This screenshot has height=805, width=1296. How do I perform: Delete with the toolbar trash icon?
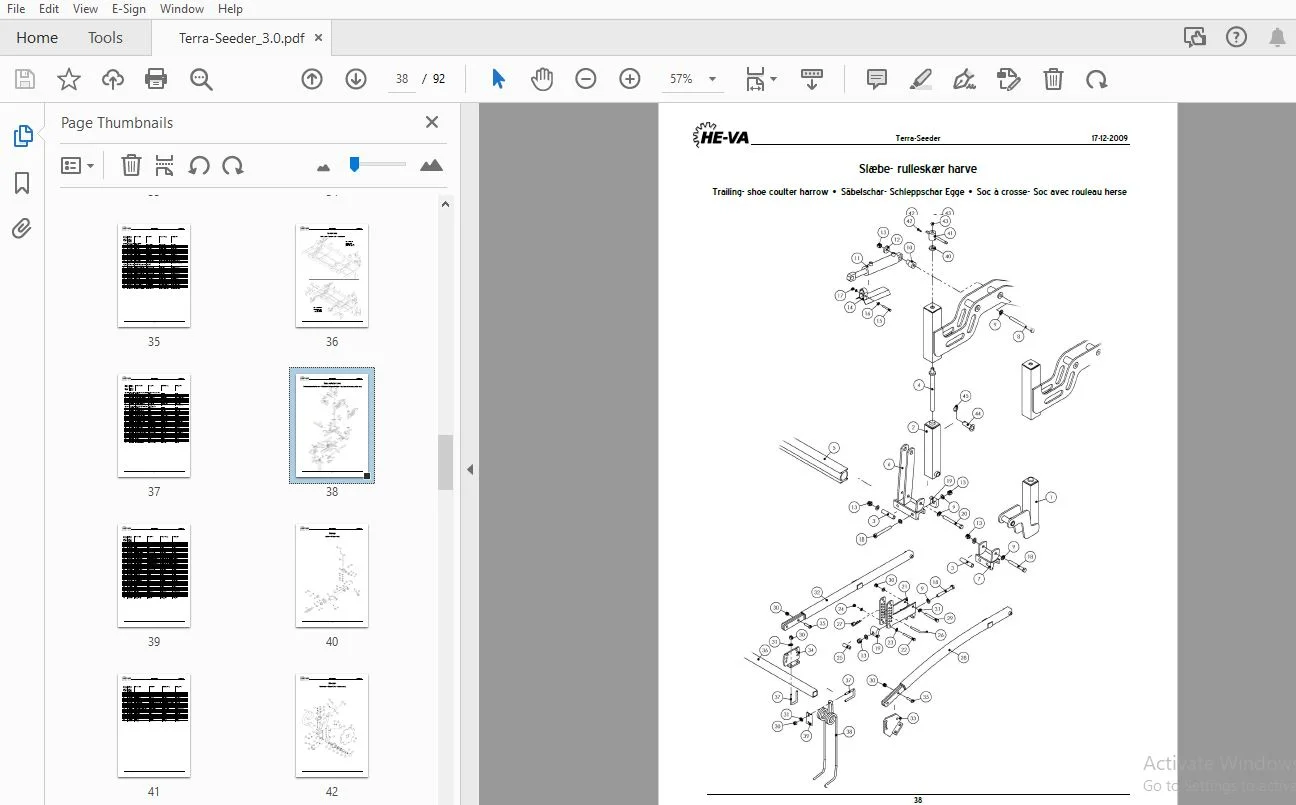pos(1053,79)
